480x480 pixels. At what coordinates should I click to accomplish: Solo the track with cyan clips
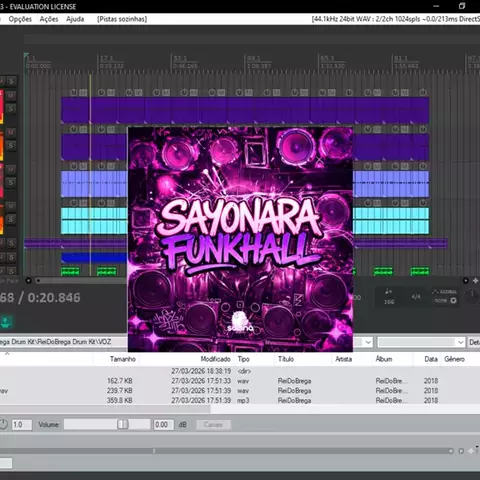(11, 219)
